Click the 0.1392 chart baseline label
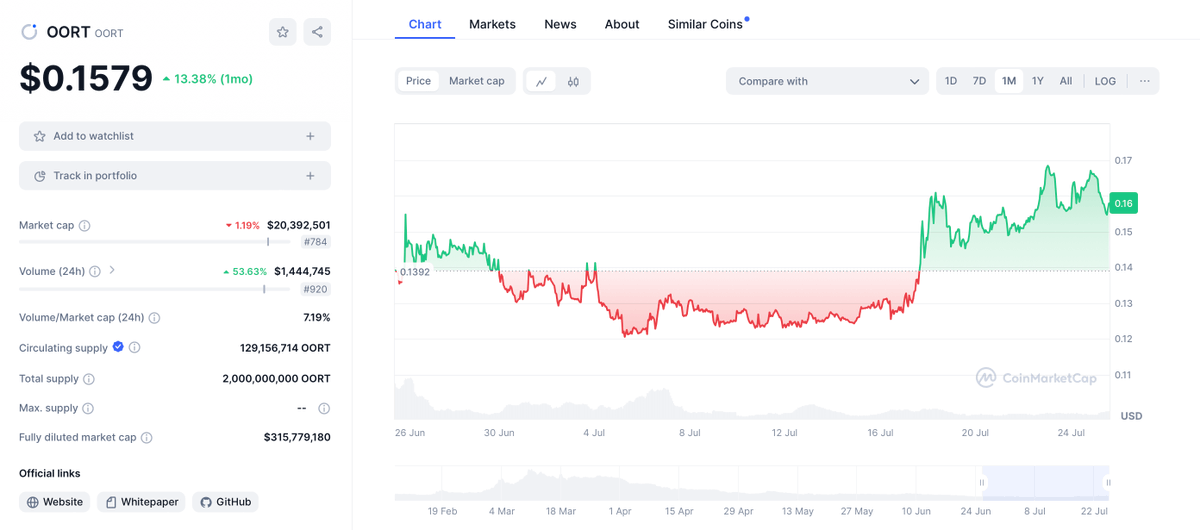Image resolution: width=1200 pixels, height=530 pixels. click(414, 271)
